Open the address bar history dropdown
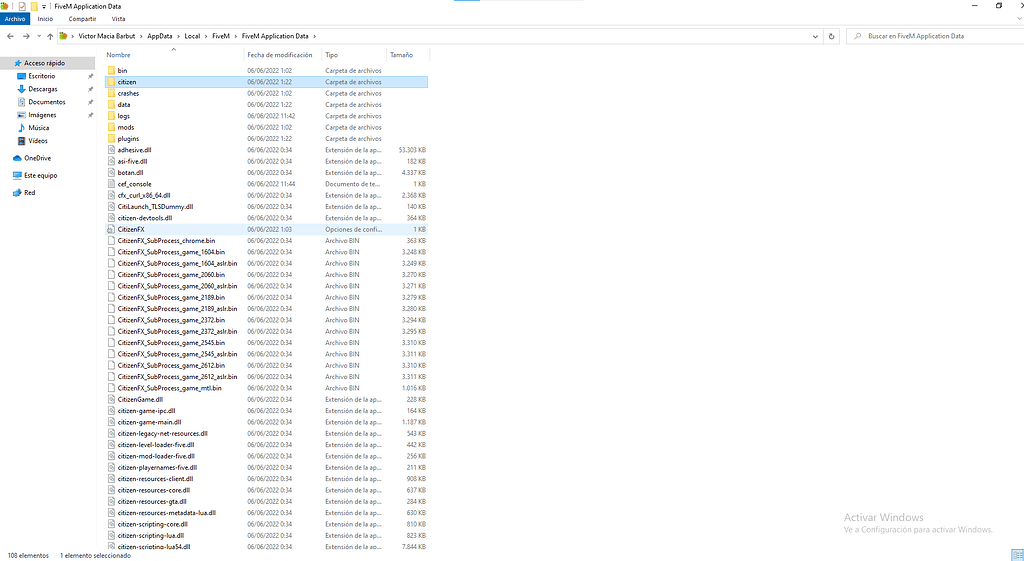Image resolution: width=1024 pixels, height=561 pixels. point(817,36)
